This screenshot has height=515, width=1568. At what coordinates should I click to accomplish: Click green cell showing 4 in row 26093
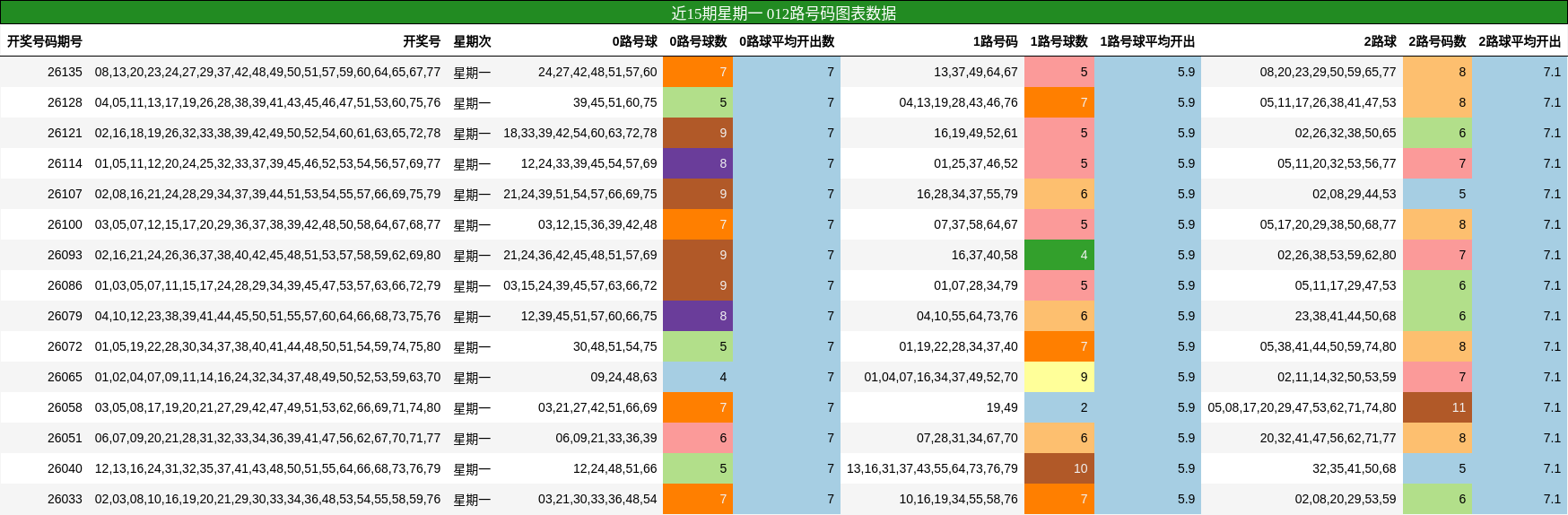[x=1059, y=255]
